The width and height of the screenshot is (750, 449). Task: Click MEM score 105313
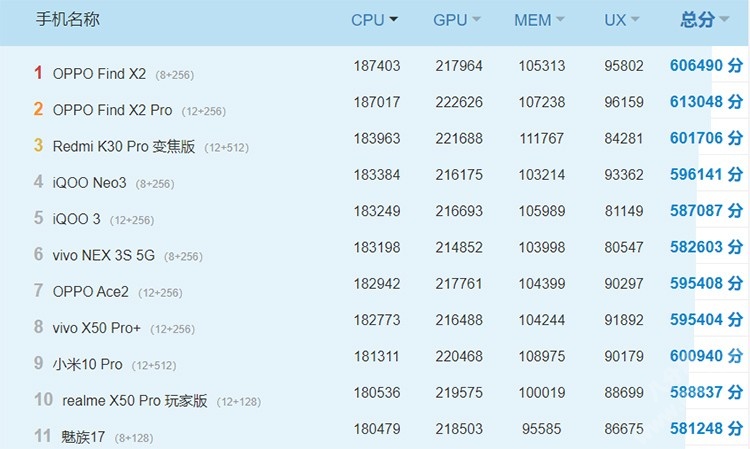coord(542,66)
